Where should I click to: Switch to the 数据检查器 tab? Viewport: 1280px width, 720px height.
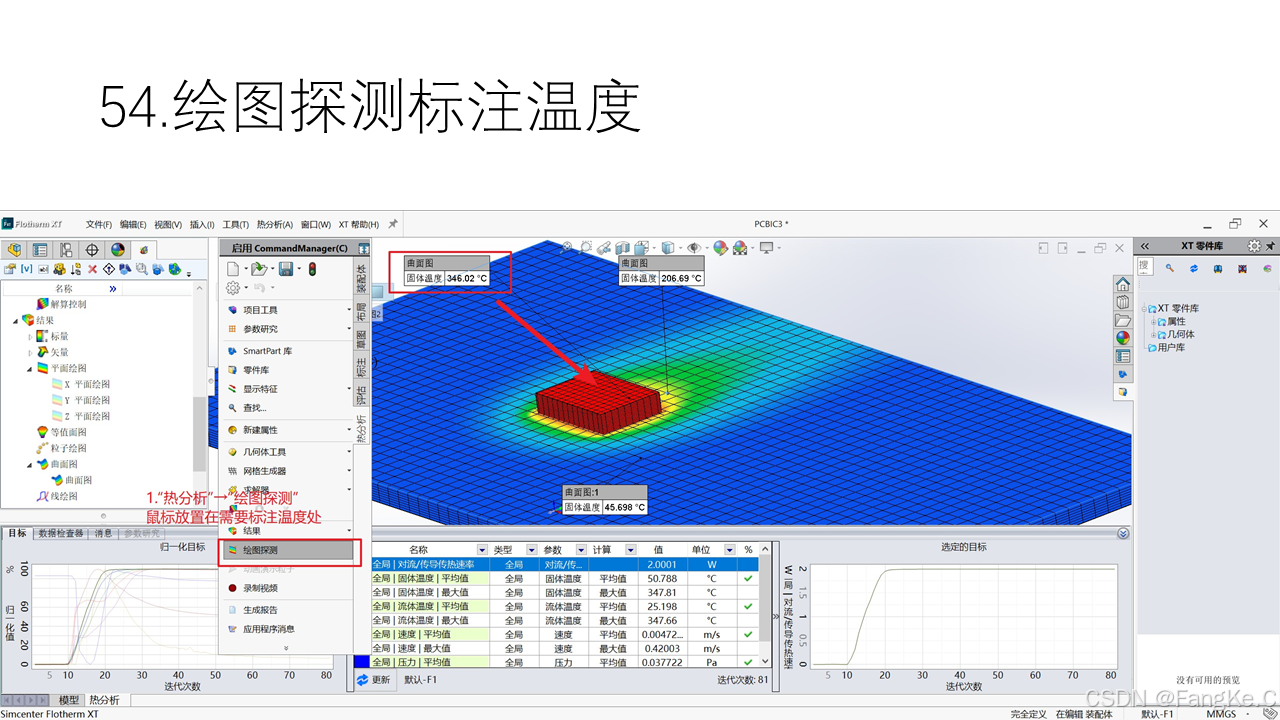point(62,533)
